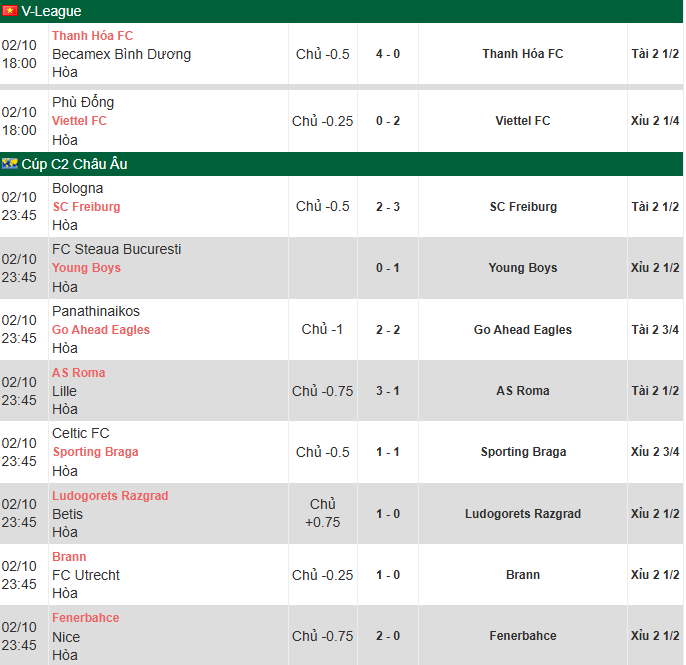The image size is (686, 665).
Task: Click the red Thanh Hóa FC team link
Action: pyautogui.click(x=92, y=36)
